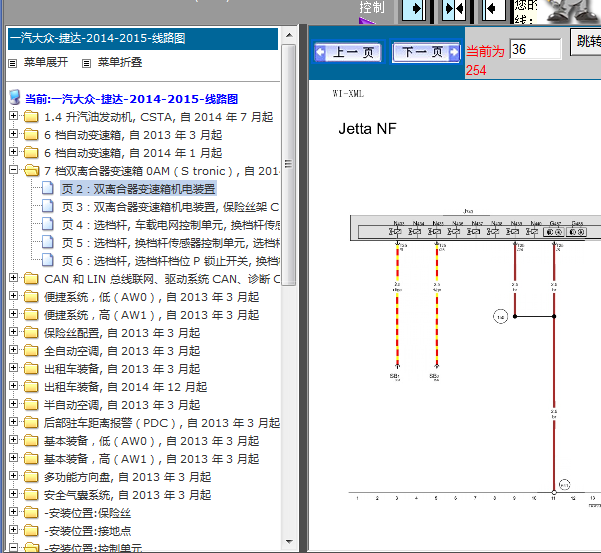Click the 一汽大众-捷达-2014-2015-线路图 header bar

(143, 38)
